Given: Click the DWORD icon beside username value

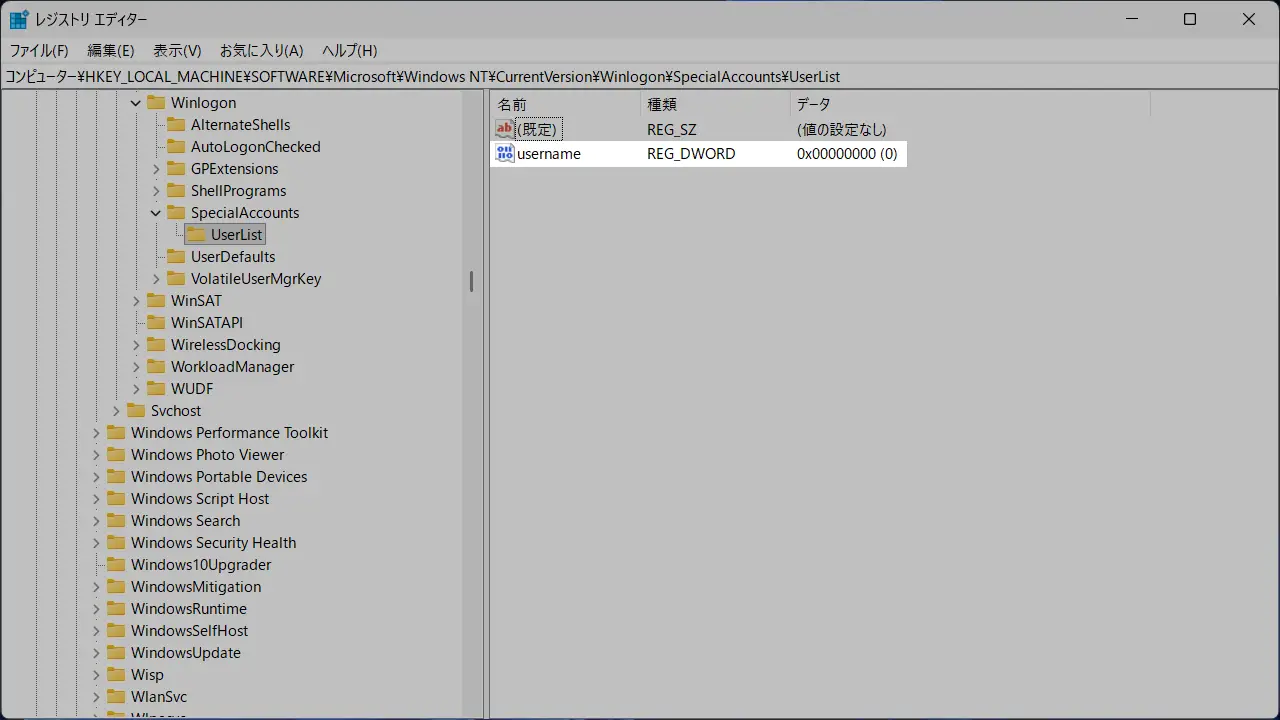Looking at the screenshot, I should (504, 153).
